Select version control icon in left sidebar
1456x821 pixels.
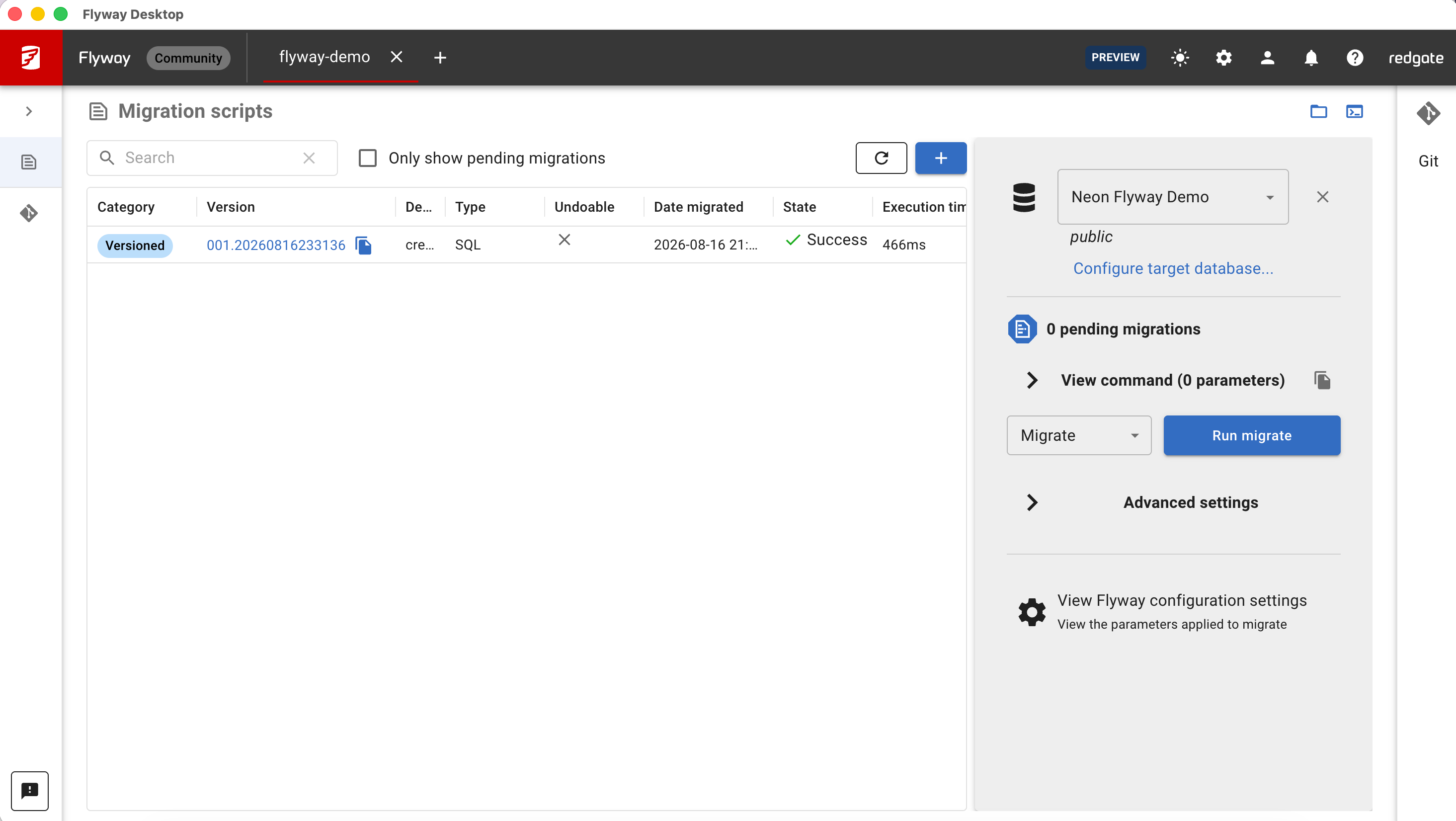[x=29, y=213]
